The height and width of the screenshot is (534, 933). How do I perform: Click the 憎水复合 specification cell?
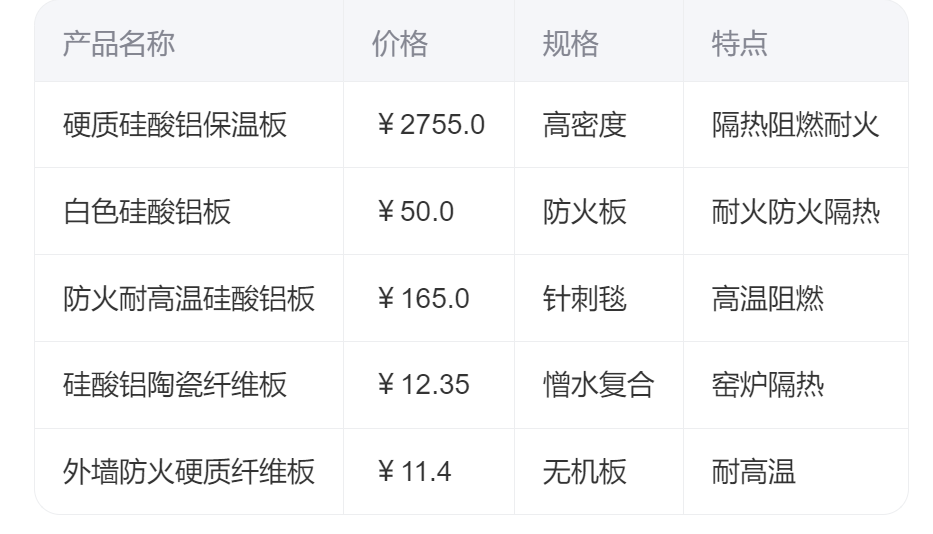(x=598, y=385)
